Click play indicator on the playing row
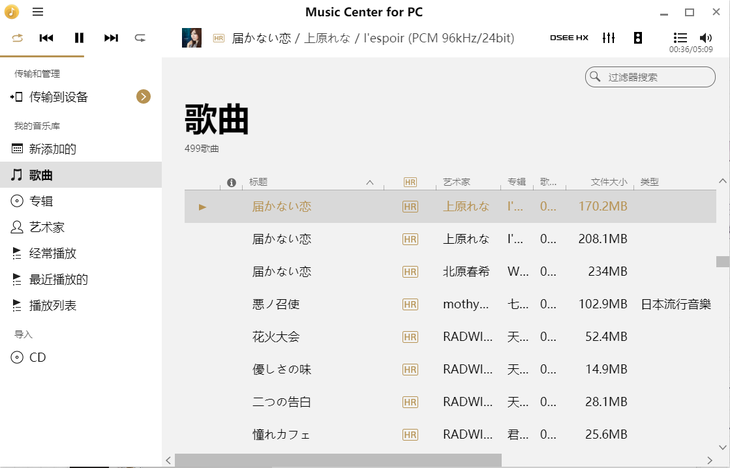This screenshot has height=468, width=730. (x=203, y=207)
